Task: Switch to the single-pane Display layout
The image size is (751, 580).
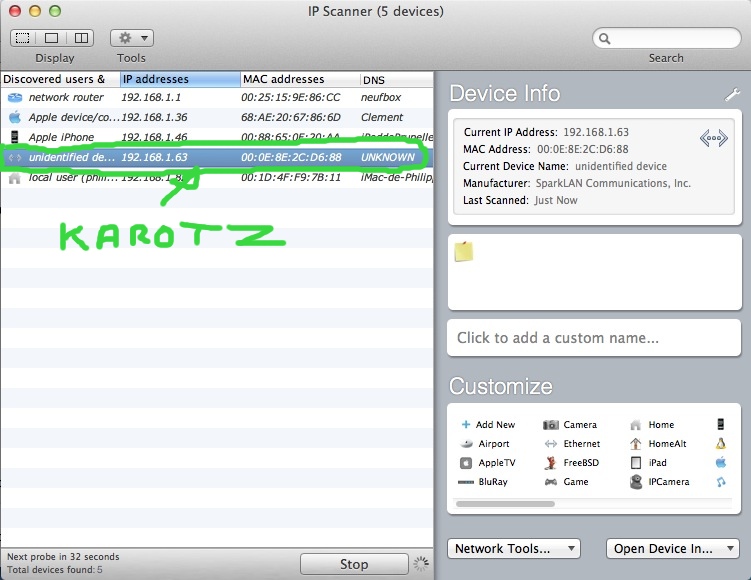Action: tap(51, 38)
